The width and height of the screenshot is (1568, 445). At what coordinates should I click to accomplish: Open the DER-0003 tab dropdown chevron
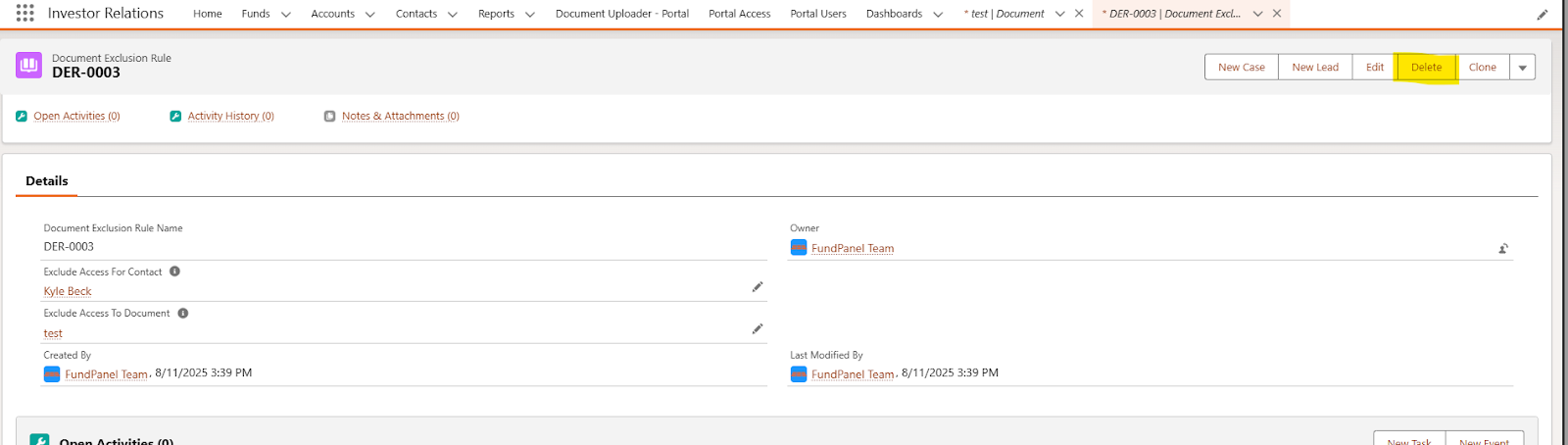pyautogui.click(x=1258, y=15)
